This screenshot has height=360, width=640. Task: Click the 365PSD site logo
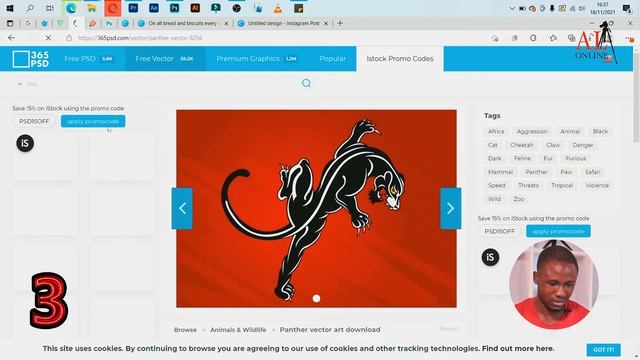pos(31,59)
